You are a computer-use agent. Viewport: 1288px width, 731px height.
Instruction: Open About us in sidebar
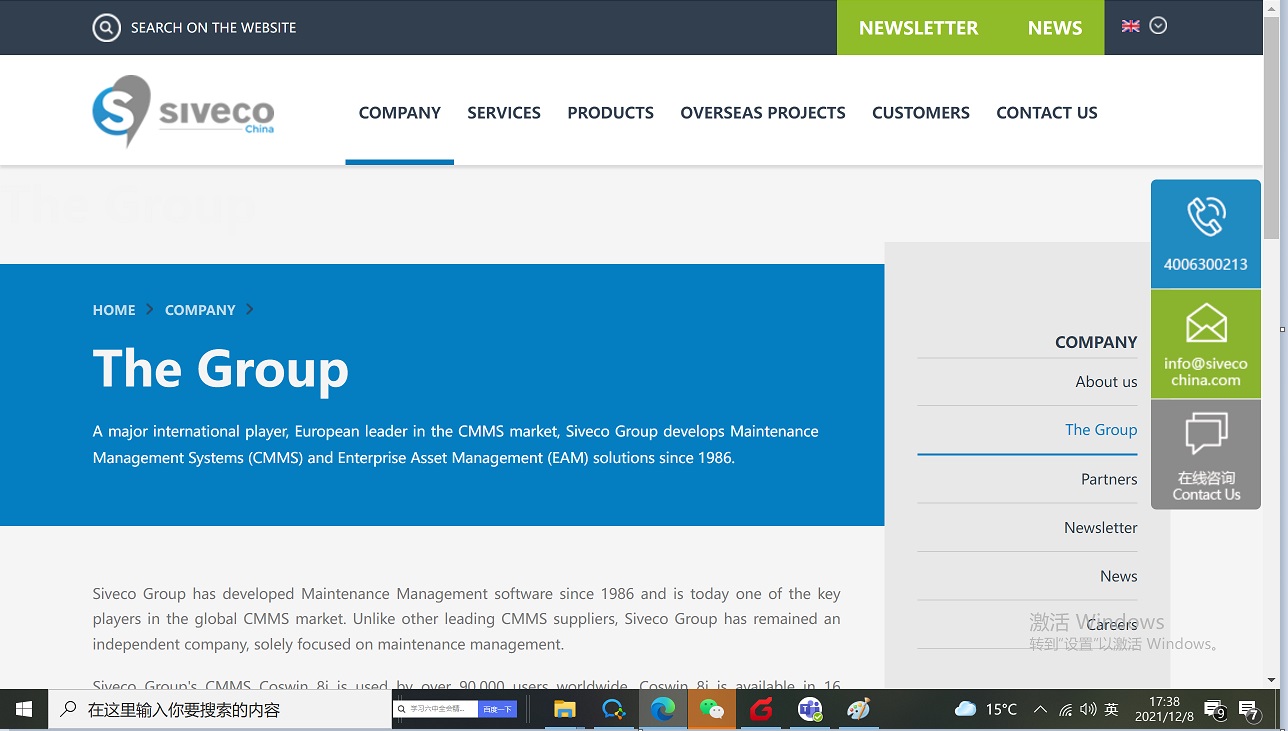(1106, 382)
